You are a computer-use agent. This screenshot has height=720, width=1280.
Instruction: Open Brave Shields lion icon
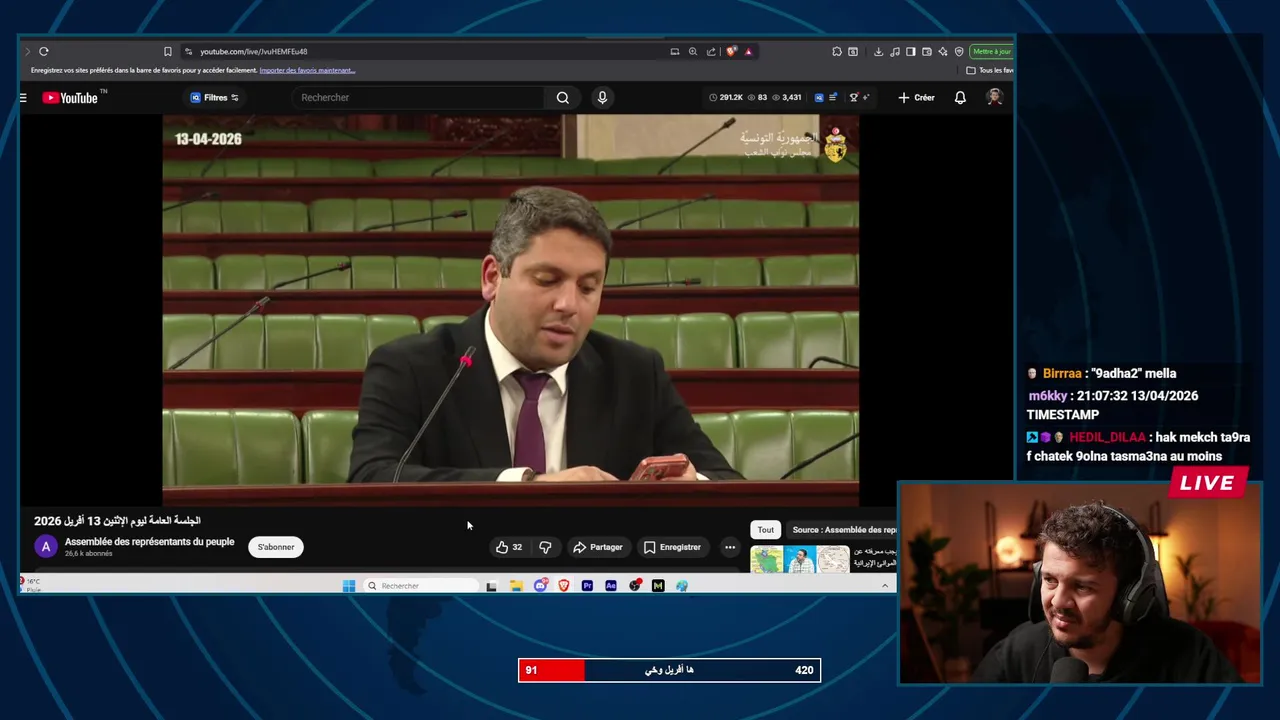pyautogui.click(x=731, y=51)
